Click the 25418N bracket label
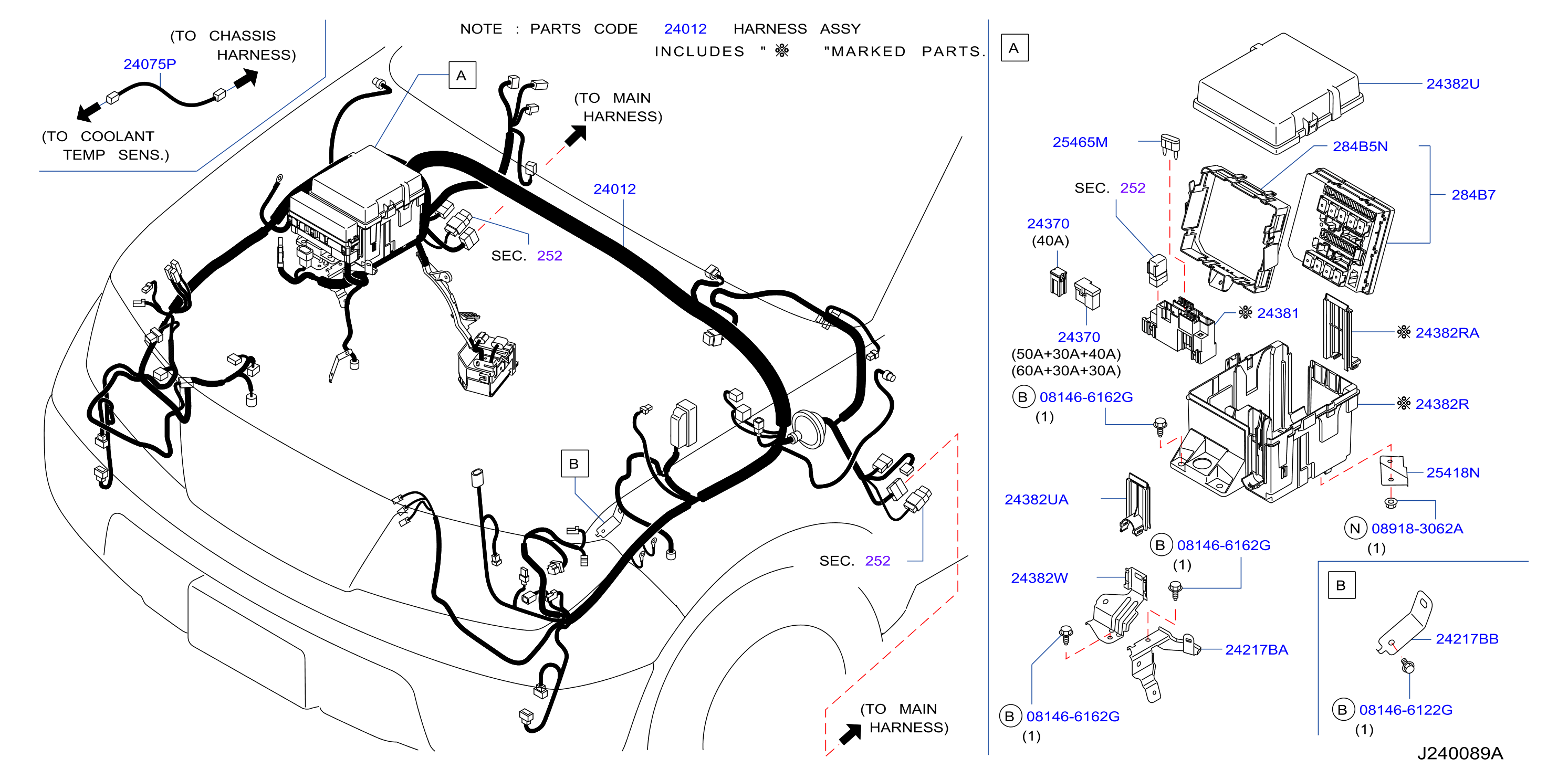This screenshot has height=779, width=1568. 1452,473
